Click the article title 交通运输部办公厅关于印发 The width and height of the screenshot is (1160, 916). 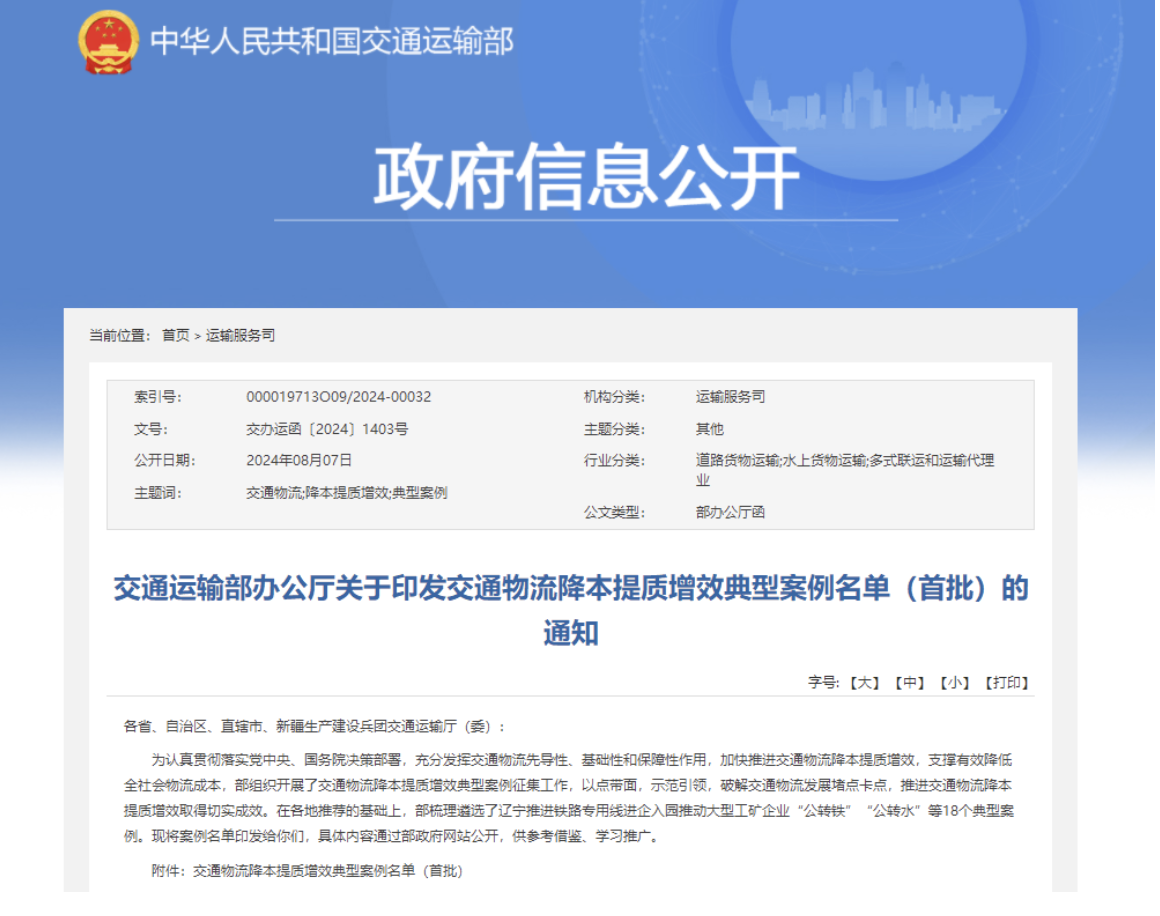coord(570,610)
